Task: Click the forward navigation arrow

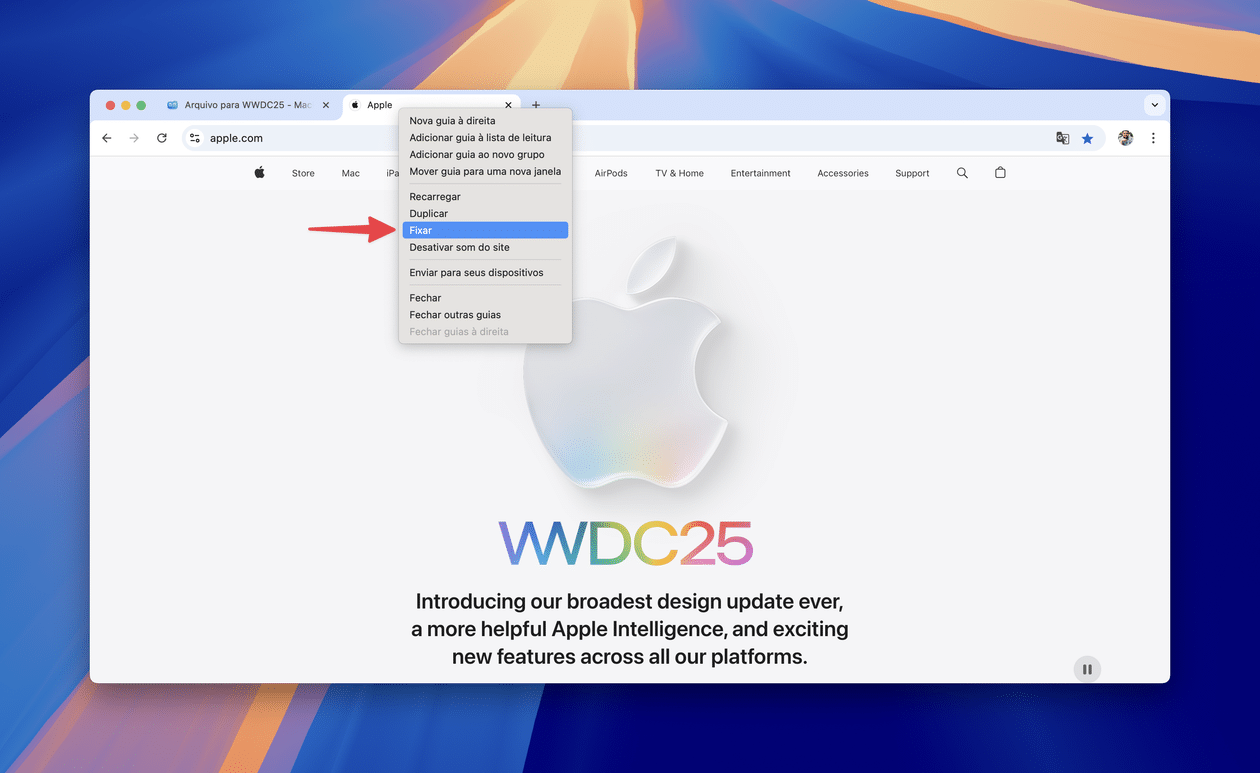Action: tap(134, 138)
